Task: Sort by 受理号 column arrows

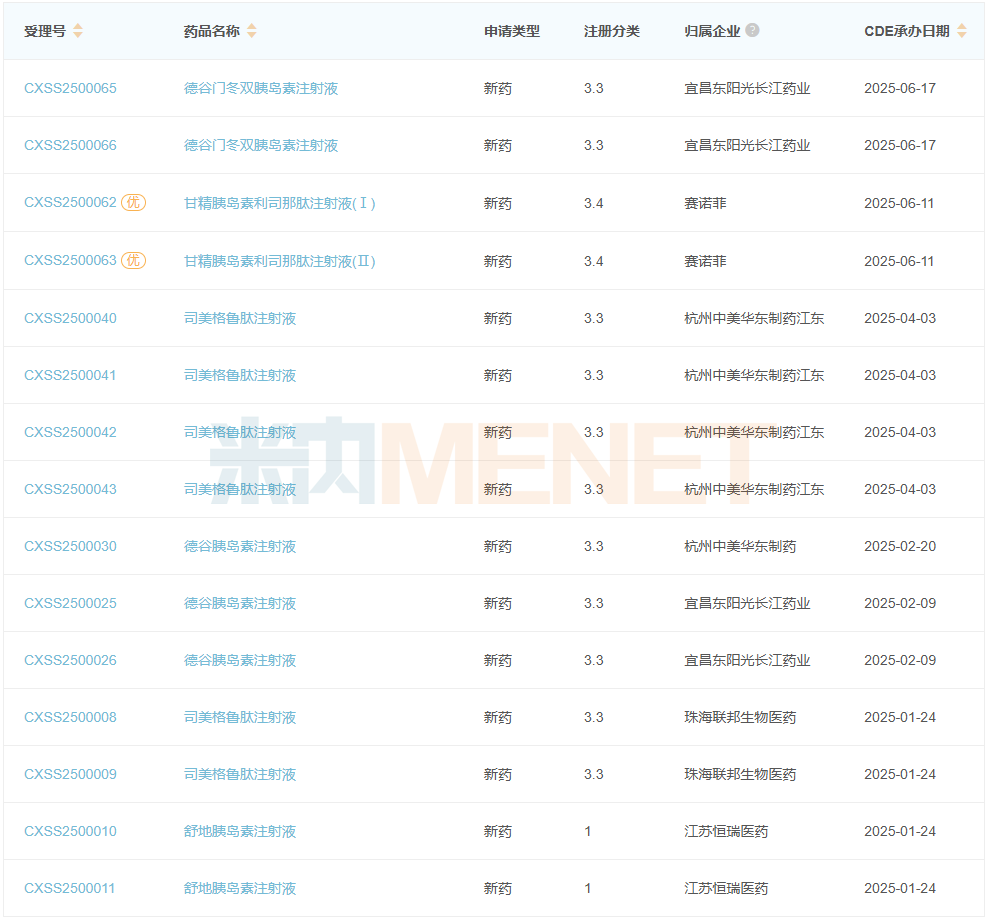Action: (78, 31)
